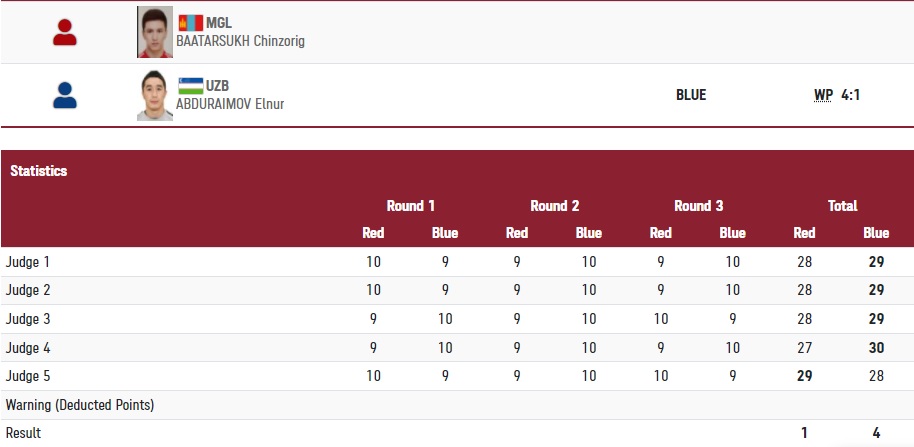Viewport: 914px width, 447px height.
Task: Click the BLUE winner label
Action: pyautogui.click(x=691, y=95)
